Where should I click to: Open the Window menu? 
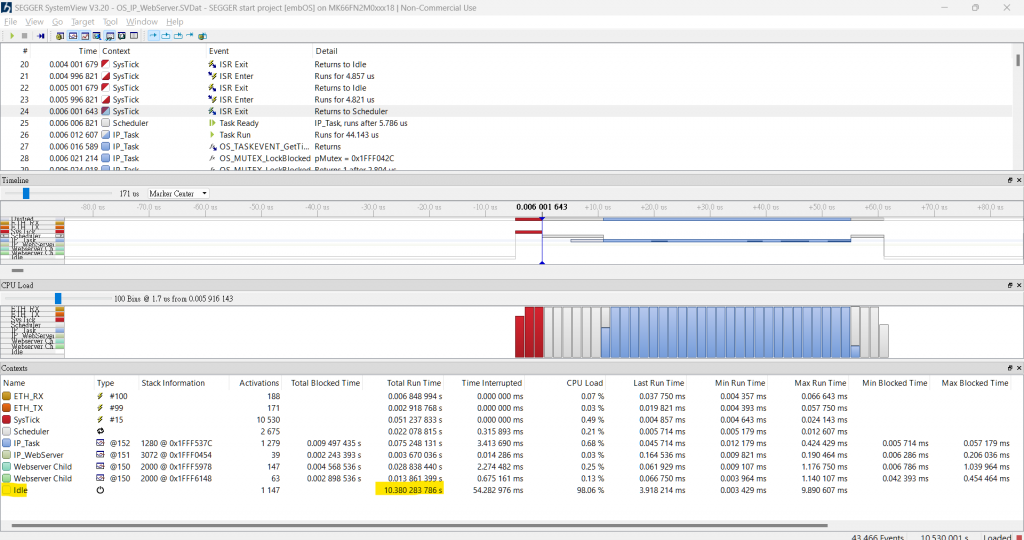pos(142,22)
